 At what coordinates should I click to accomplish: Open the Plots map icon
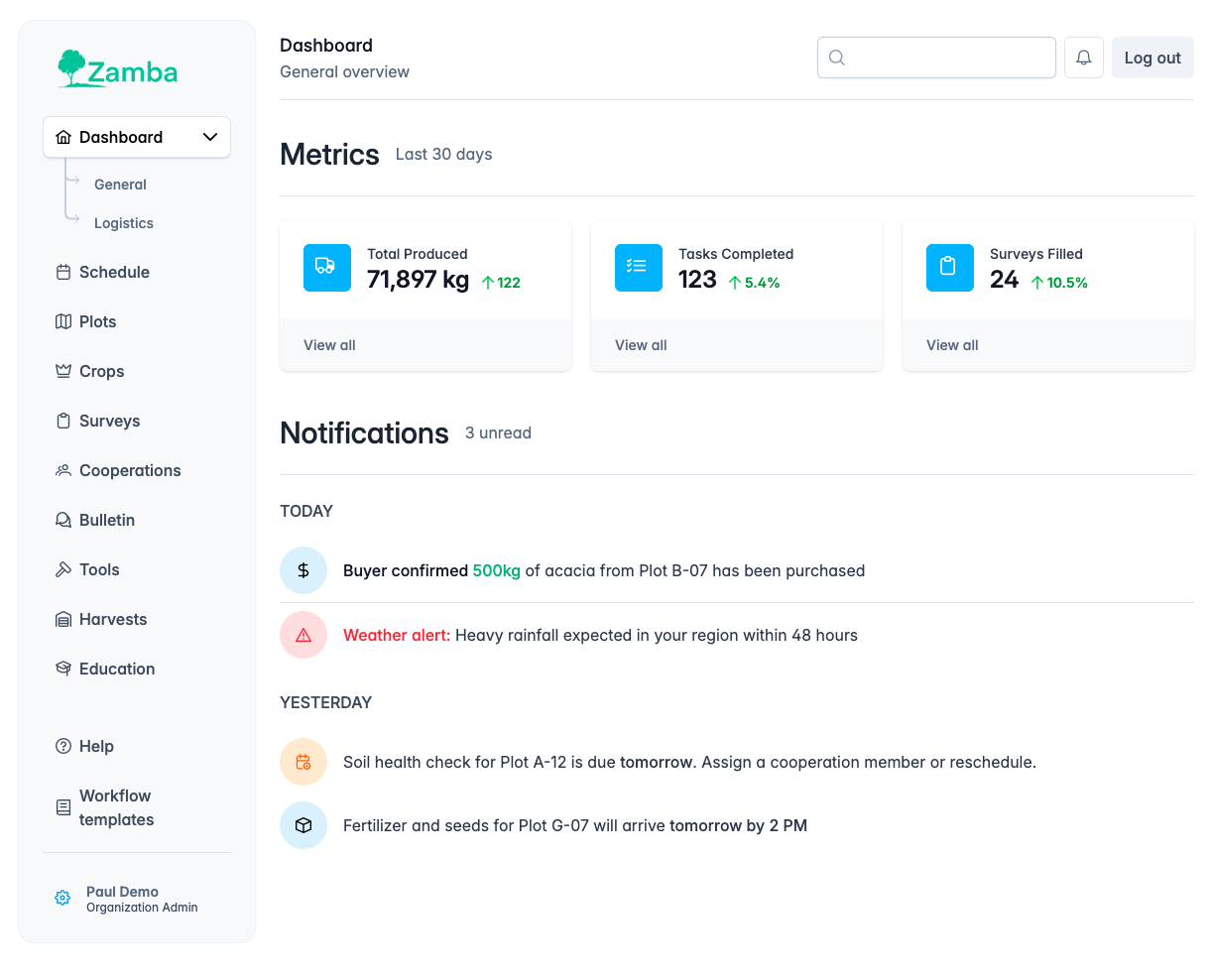[62, 321]
